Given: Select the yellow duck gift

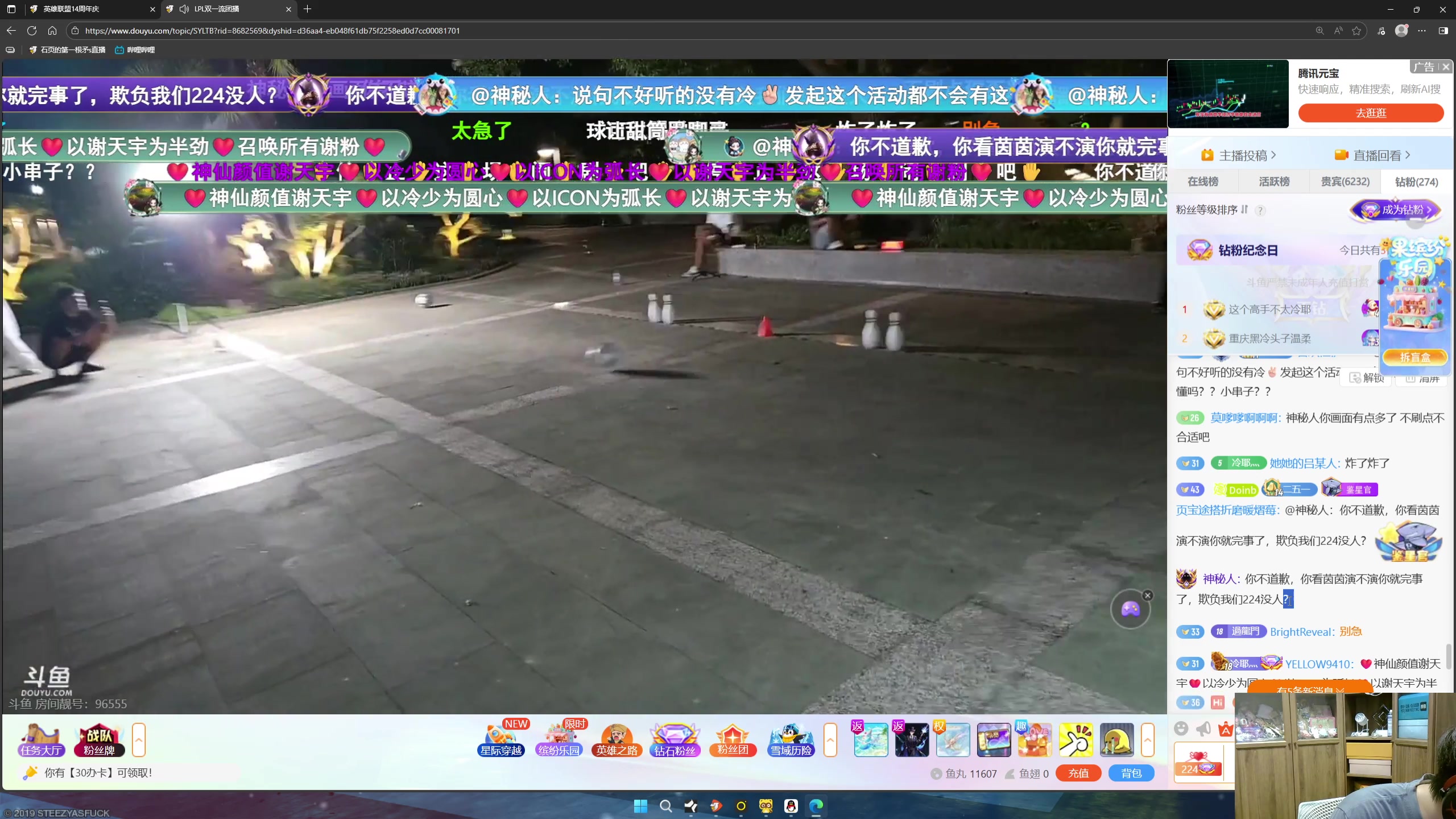Looking at the screenshot, I should [1116, 739].
